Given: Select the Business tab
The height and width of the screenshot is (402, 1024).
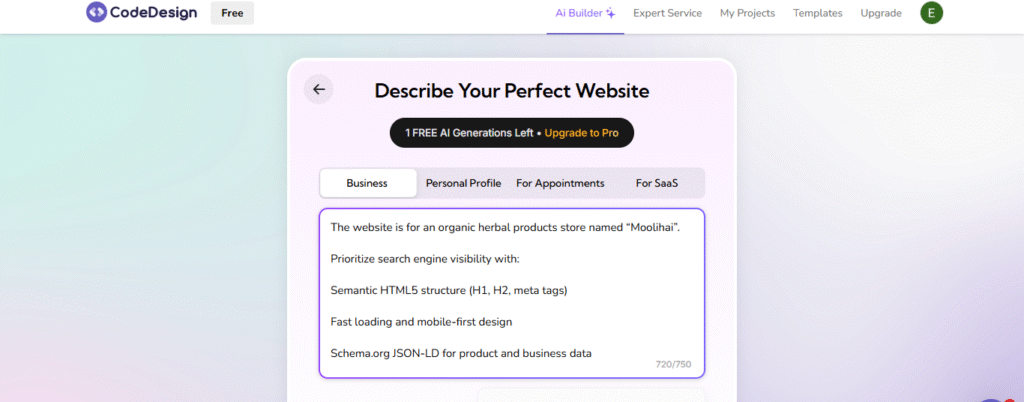Looking at the screenshot, I should (367, 183).
